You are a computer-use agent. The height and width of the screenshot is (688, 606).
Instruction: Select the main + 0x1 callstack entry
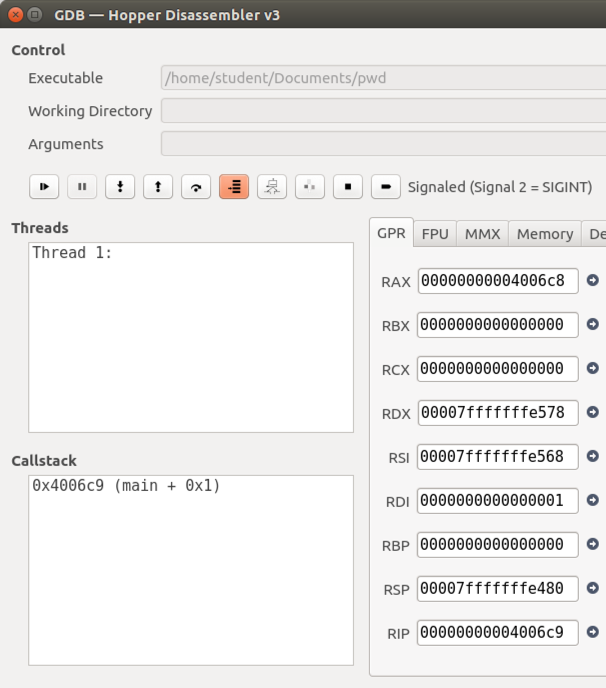point(126,486)
